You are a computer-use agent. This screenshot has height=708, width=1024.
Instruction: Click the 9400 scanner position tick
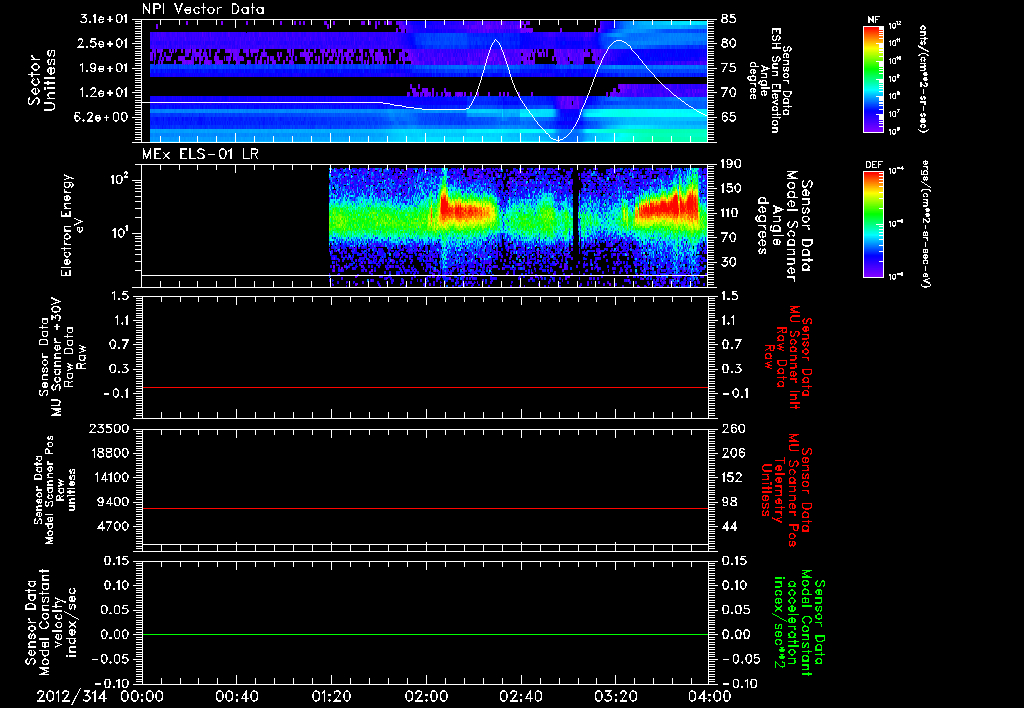[x=113, y=502]
